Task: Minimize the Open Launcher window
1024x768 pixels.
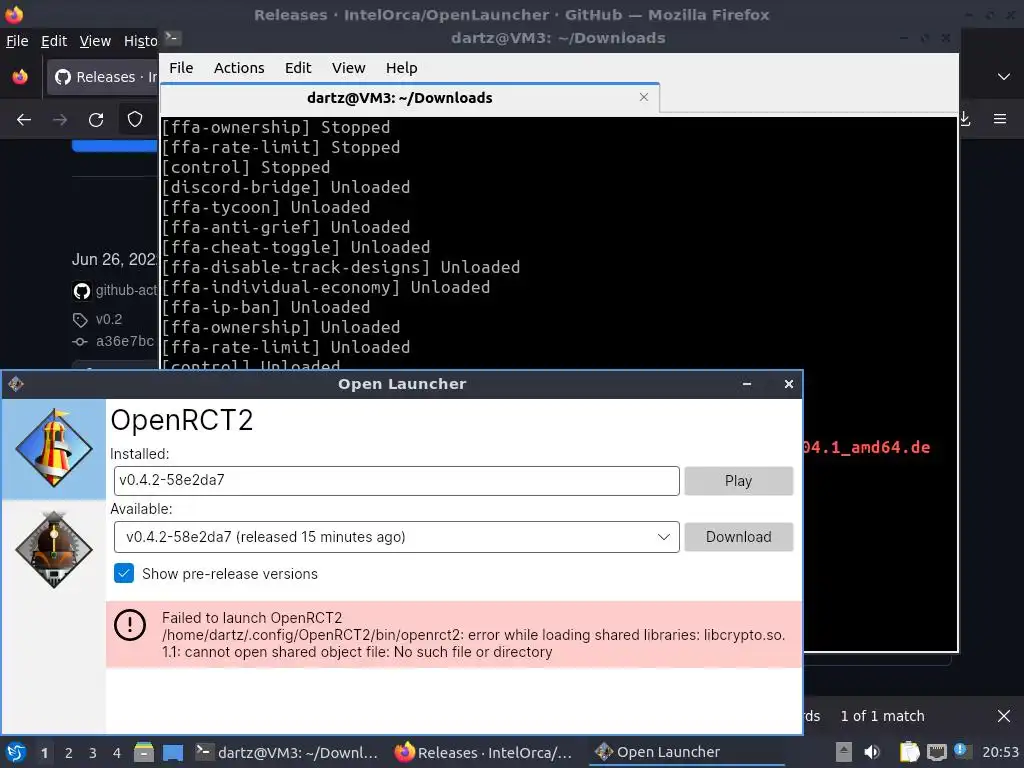Action: coord(746,384)
